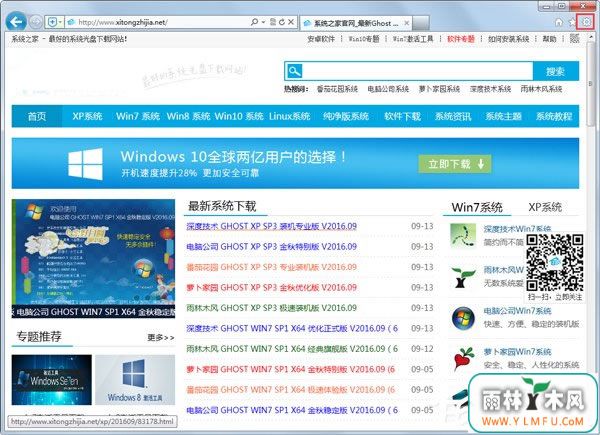This screenshot has height=435, width=600.
Task: Open 雨林木风 GHOST XP SP3 极速装机版 link
Action: [x=272, y=308]
